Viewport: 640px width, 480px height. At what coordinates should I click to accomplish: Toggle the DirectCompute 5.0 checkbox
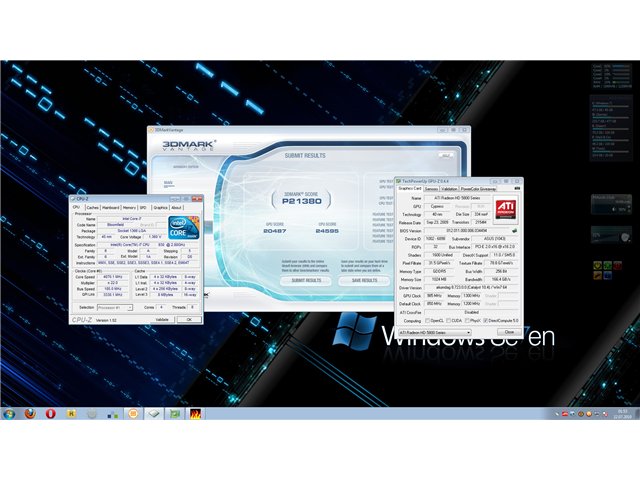click(x=485, y=321)
